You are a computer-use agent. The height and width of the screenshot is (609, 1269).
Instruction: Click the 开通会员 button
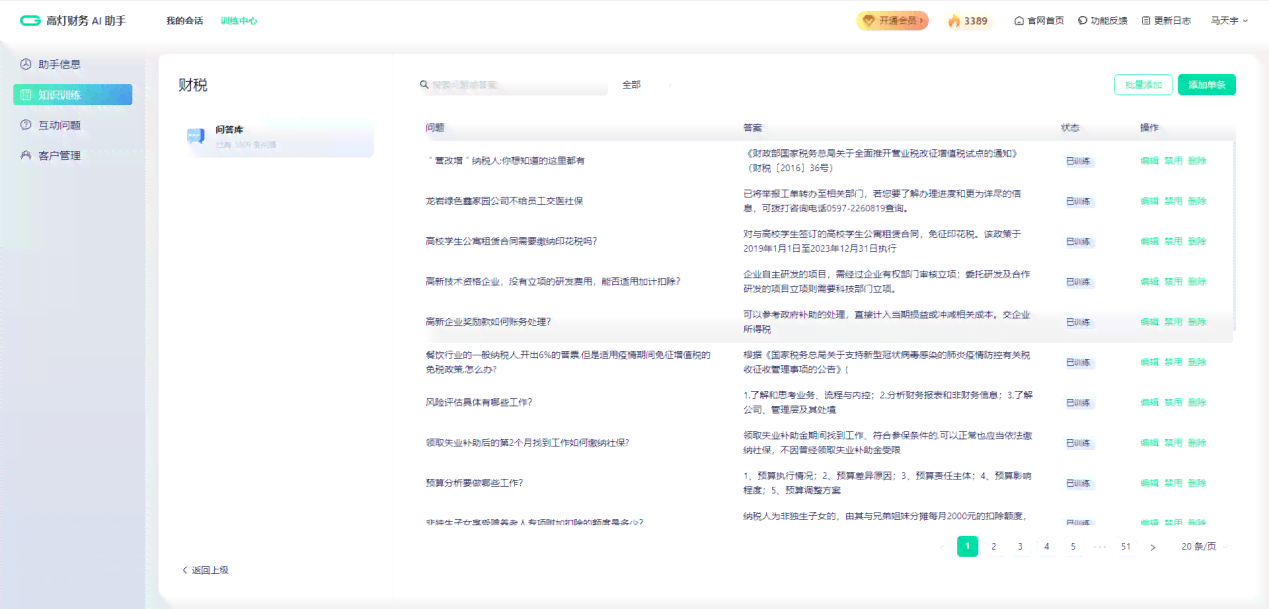892,20
